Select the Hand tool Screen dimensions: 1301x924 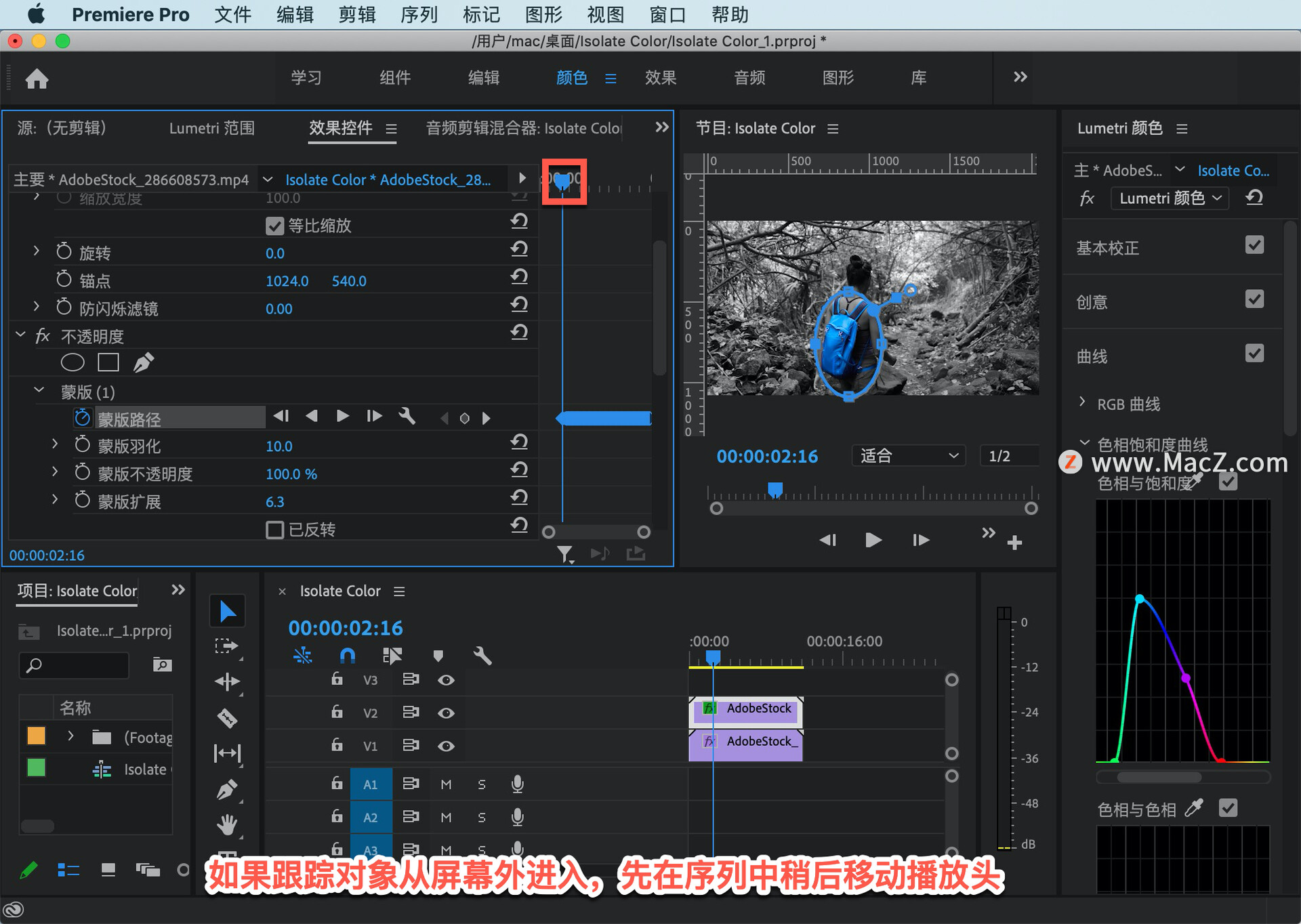(227, 824)
